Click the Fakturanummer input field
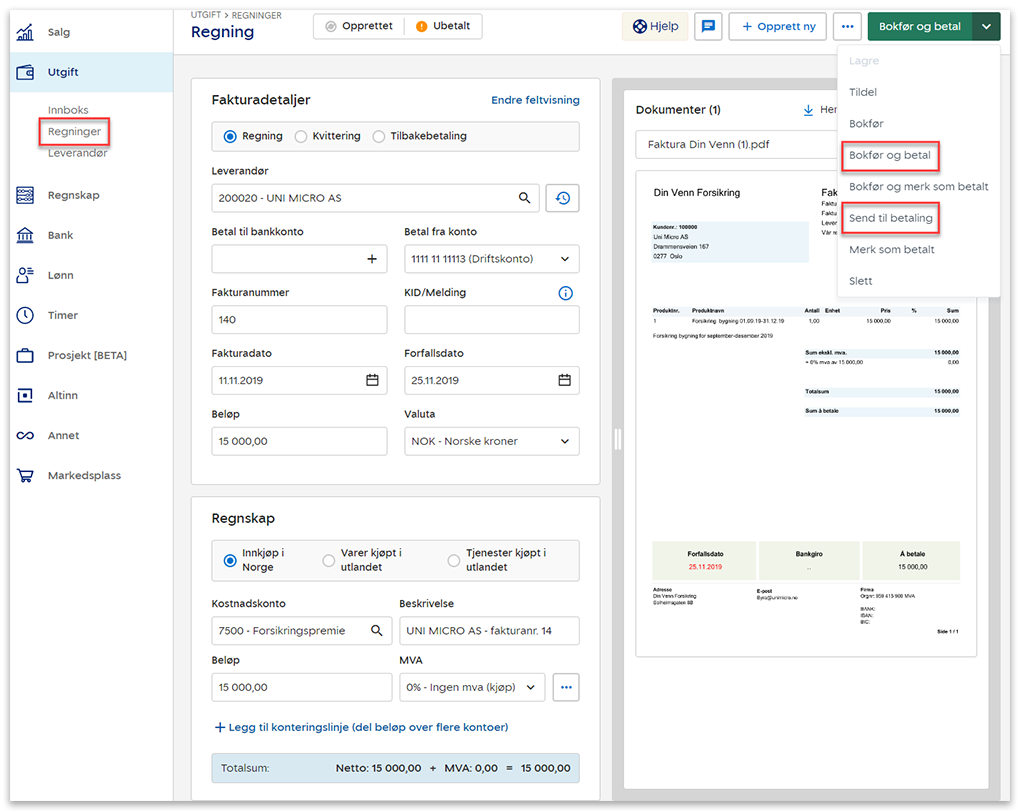 pos(299,320)
